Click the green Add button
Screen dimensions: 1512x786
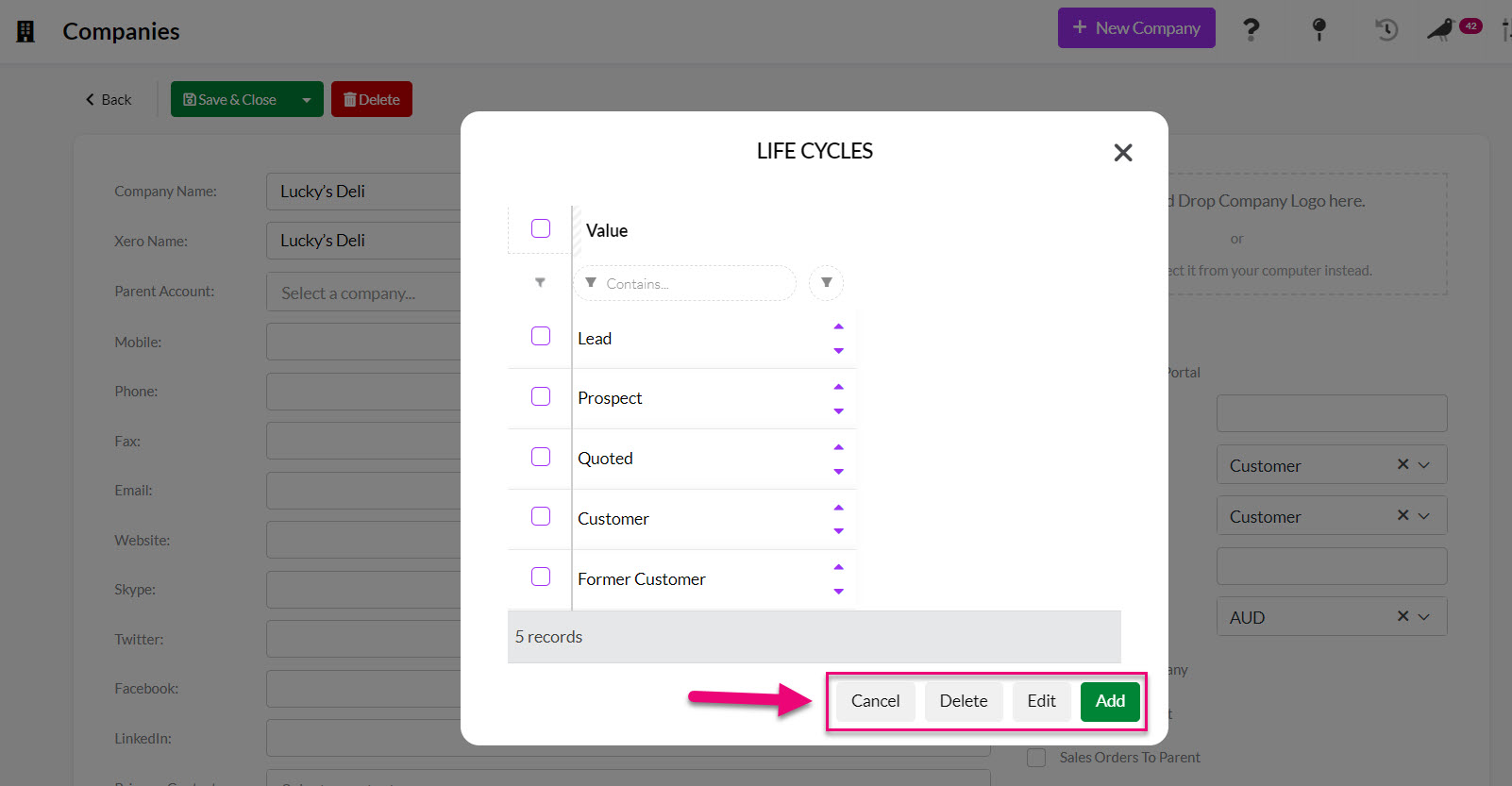pyautogui.click(x=1110, y=701)
